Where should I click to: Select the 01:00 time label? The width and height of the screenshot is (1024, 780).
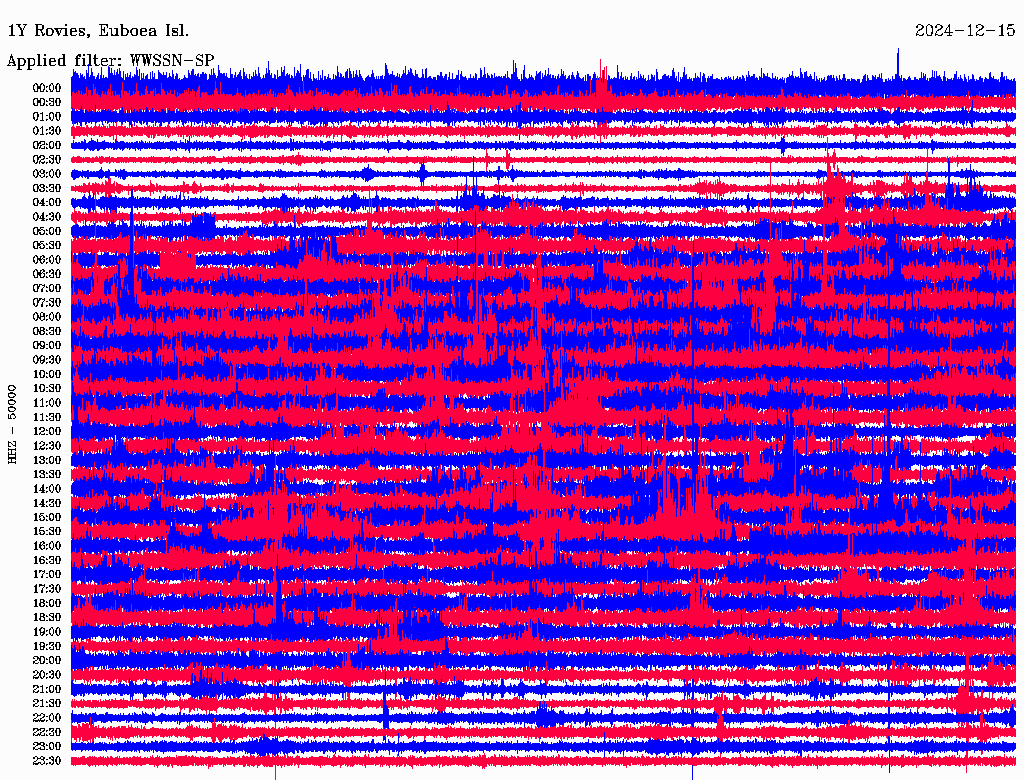click(x=47, y=116)
